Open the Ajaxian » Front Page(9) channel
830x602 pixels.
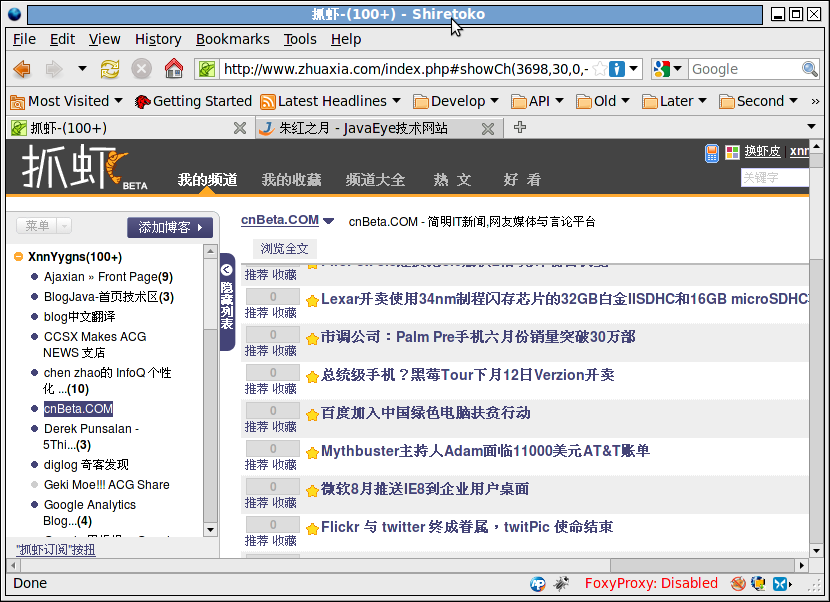tap(109, 277)
